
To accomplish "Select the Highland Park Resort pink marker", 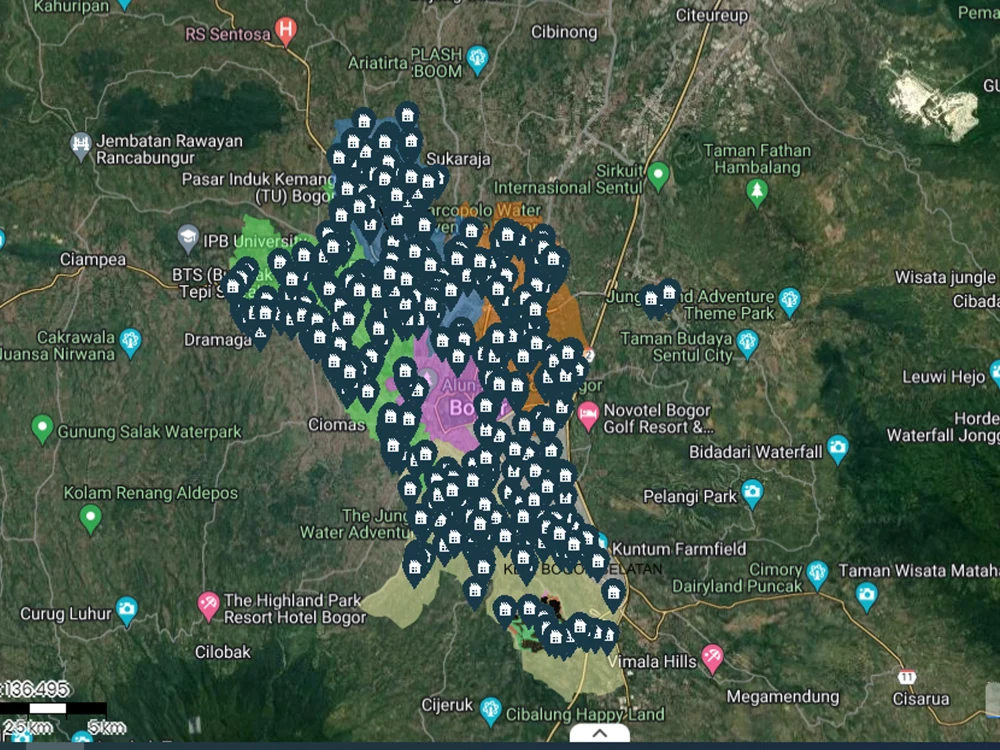I will point(207,604).
